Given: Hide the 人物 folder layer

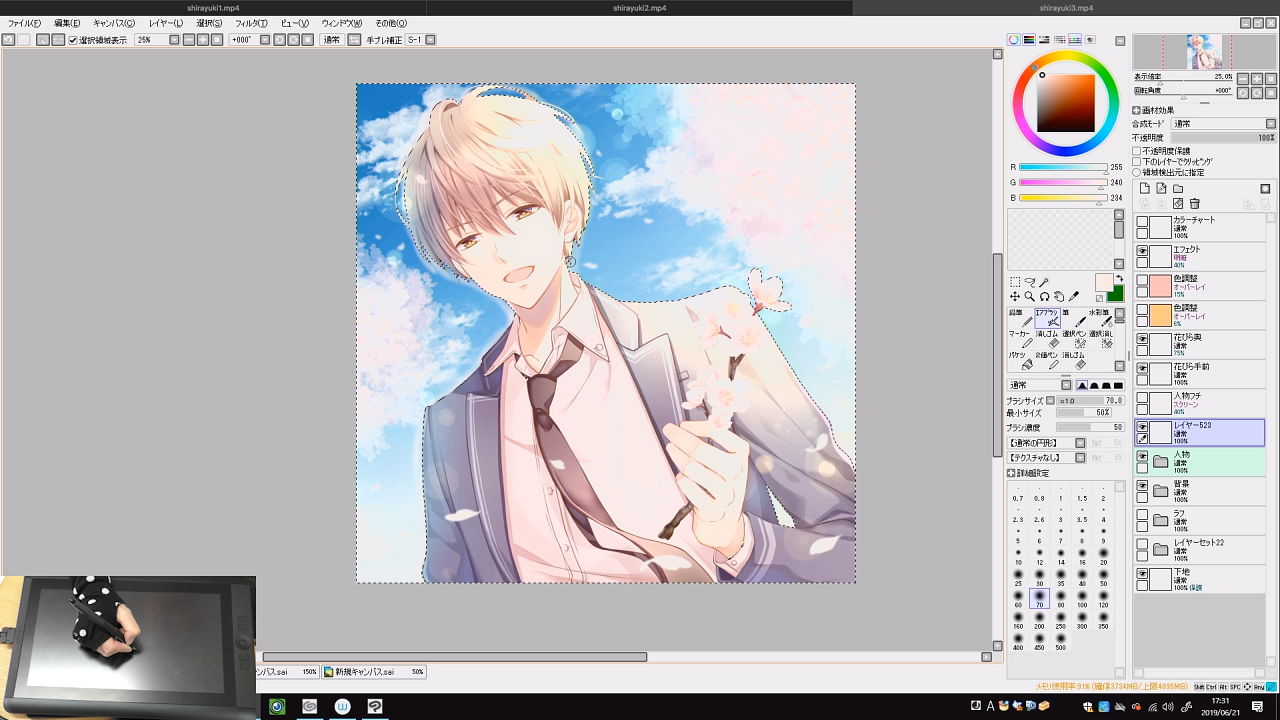Looking at the screenshot, I should point(1142,456).
